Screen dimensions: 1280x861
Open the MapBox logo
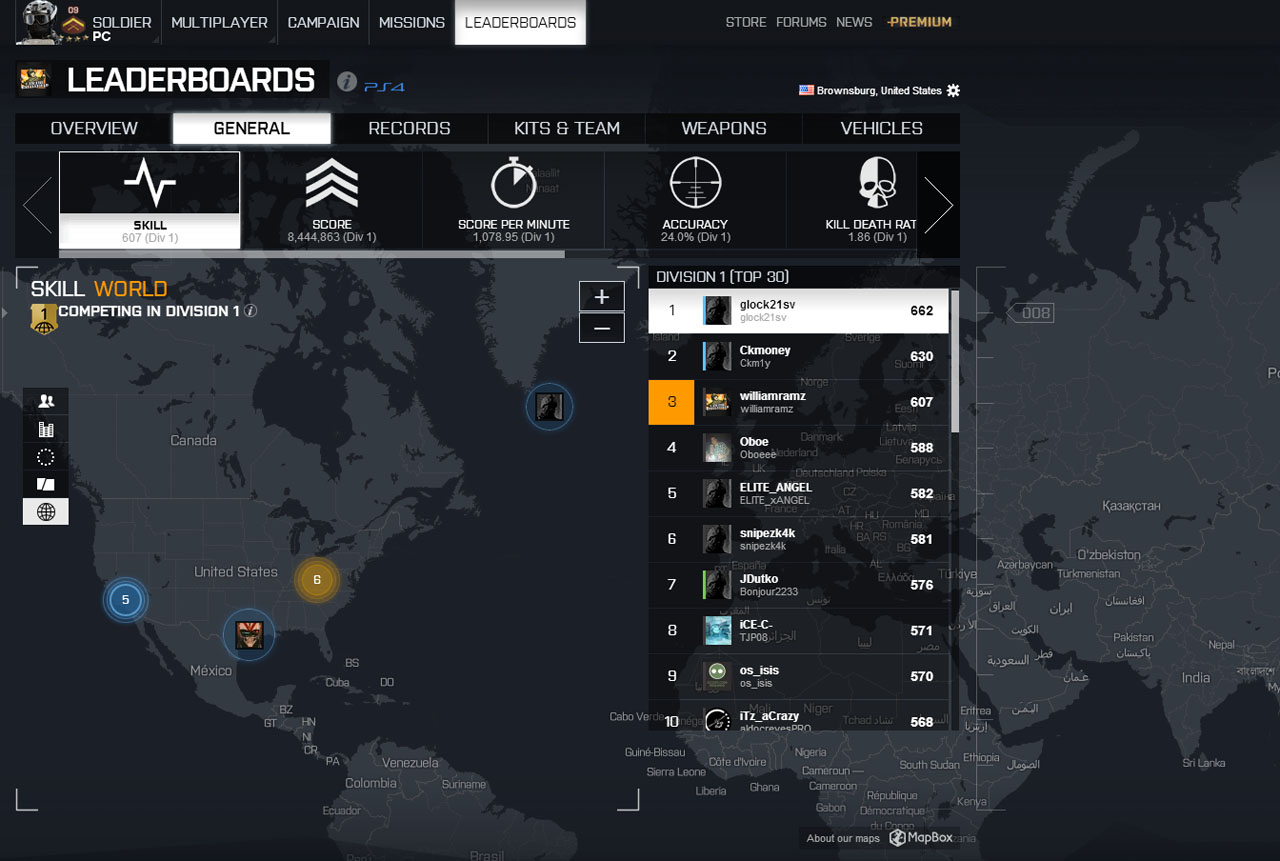click(x=921, y=838)
